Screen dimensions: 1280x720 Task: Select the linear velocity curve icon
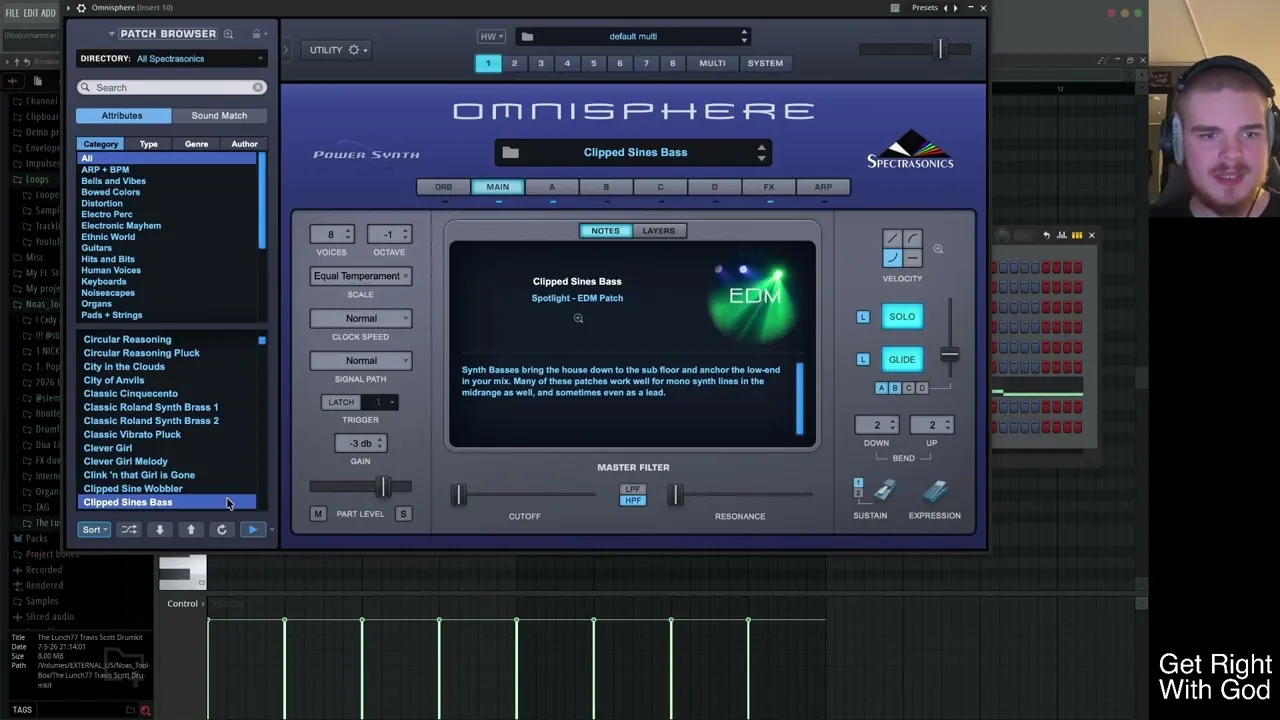coord(892,238)
